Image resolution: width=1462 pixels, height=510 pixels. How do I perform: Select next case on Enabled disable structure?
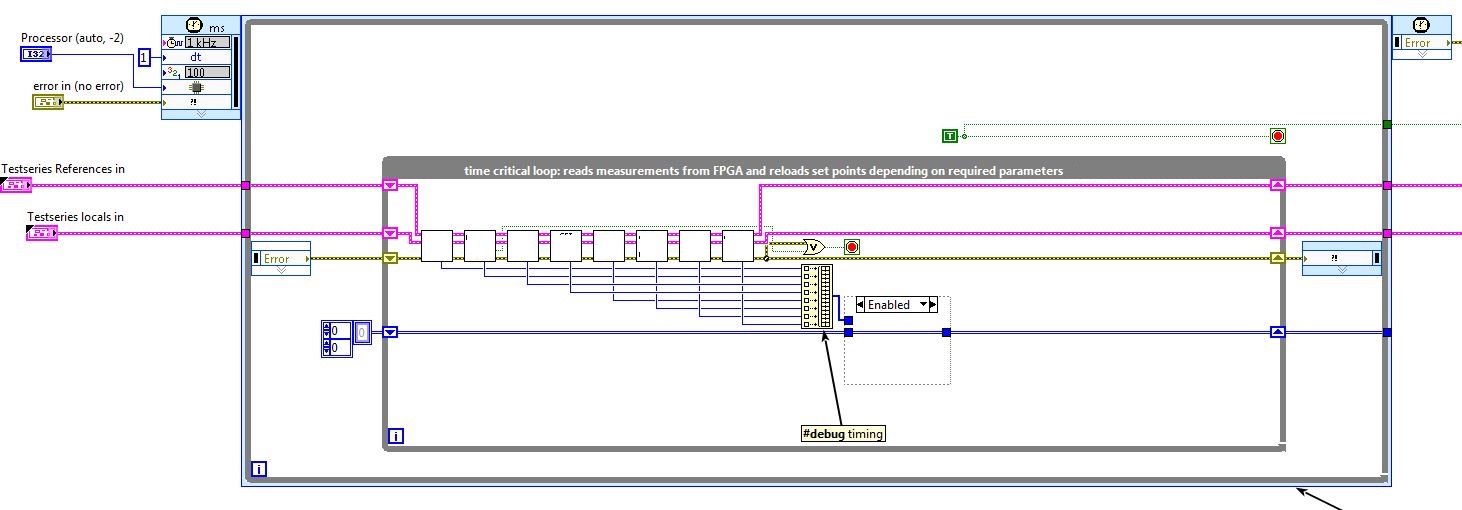click(x=931, y=304)
